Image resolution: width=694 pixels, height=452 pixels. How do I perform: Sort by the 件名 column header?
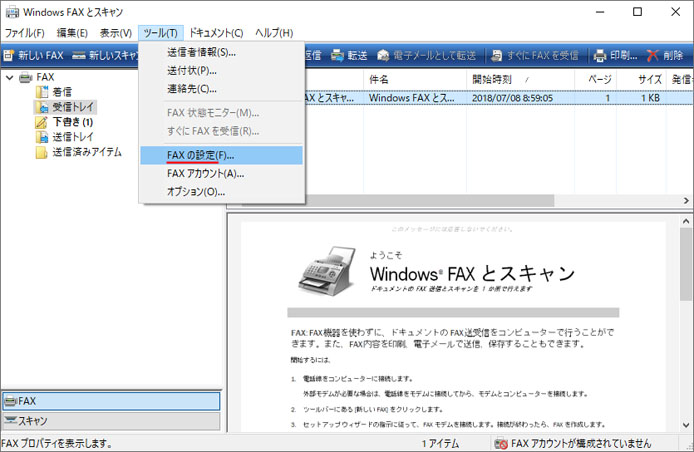pyautogui.click(x=415, y=80)
